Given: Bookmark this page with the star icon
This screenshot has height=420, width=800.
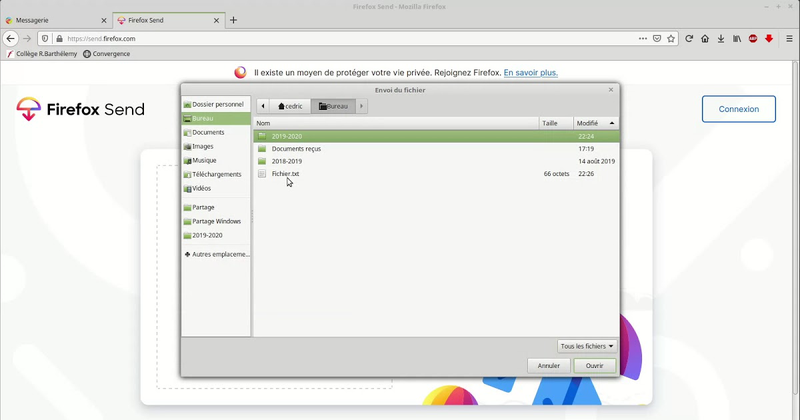Looking at the screenshot, I should pos(672,39).
